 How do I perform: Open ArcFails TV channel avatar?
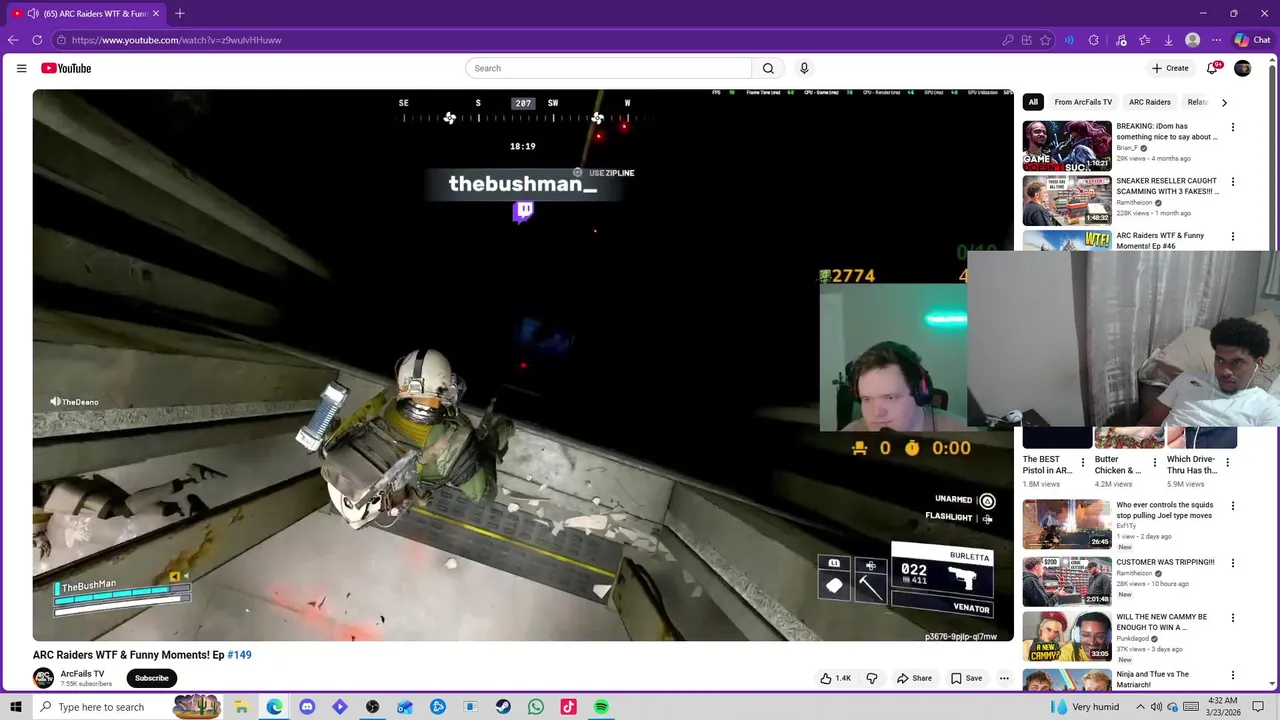tap(43, 678)
